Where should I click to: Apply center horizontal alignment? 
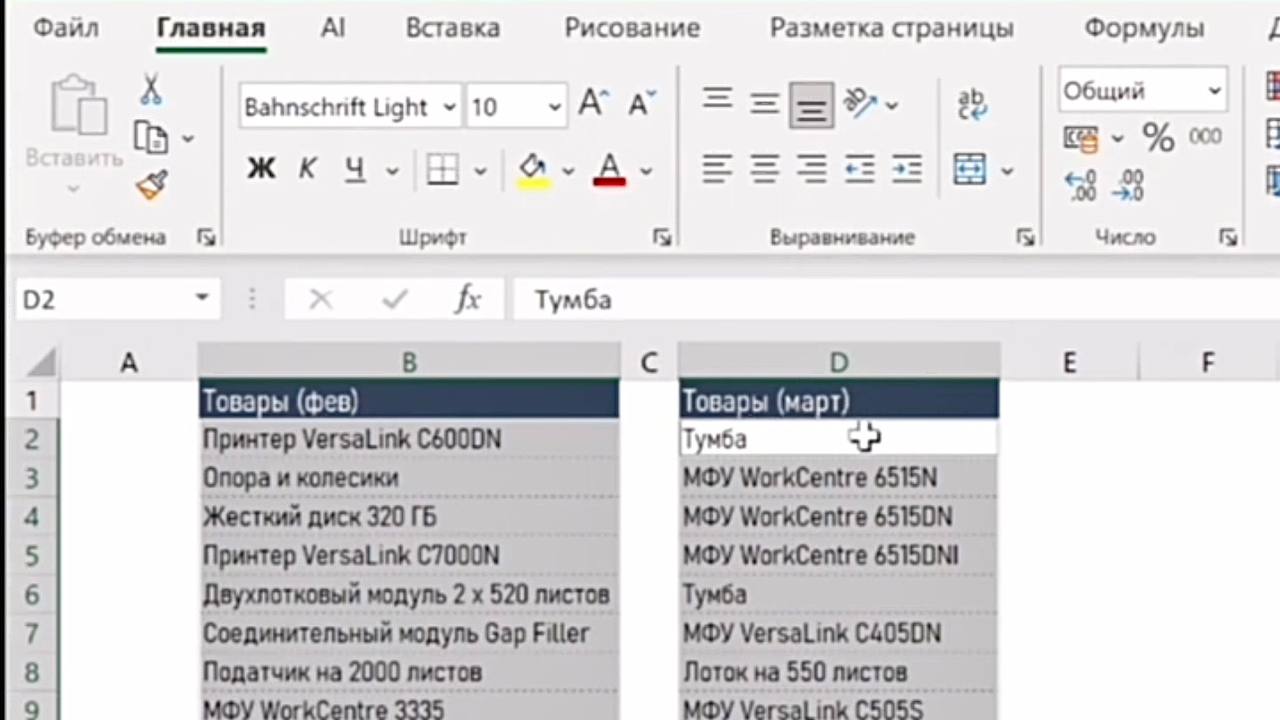pos(765,169)
